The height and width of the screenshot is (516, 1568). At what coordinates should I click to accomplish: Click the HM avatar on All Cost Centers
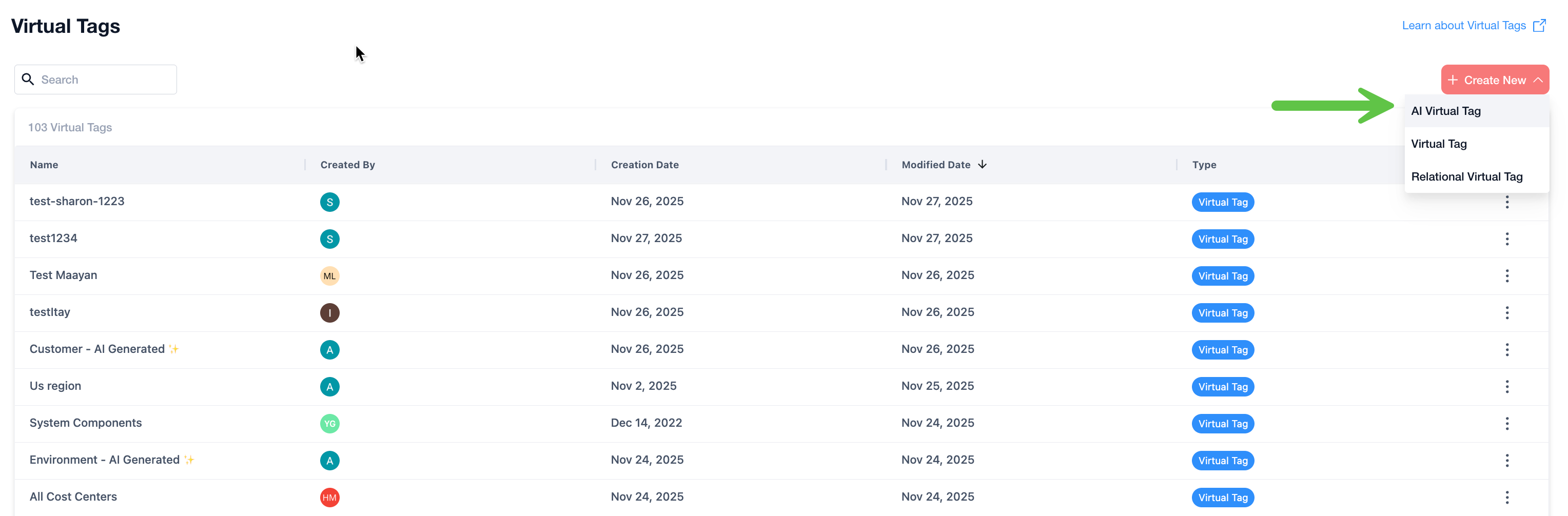329,497
